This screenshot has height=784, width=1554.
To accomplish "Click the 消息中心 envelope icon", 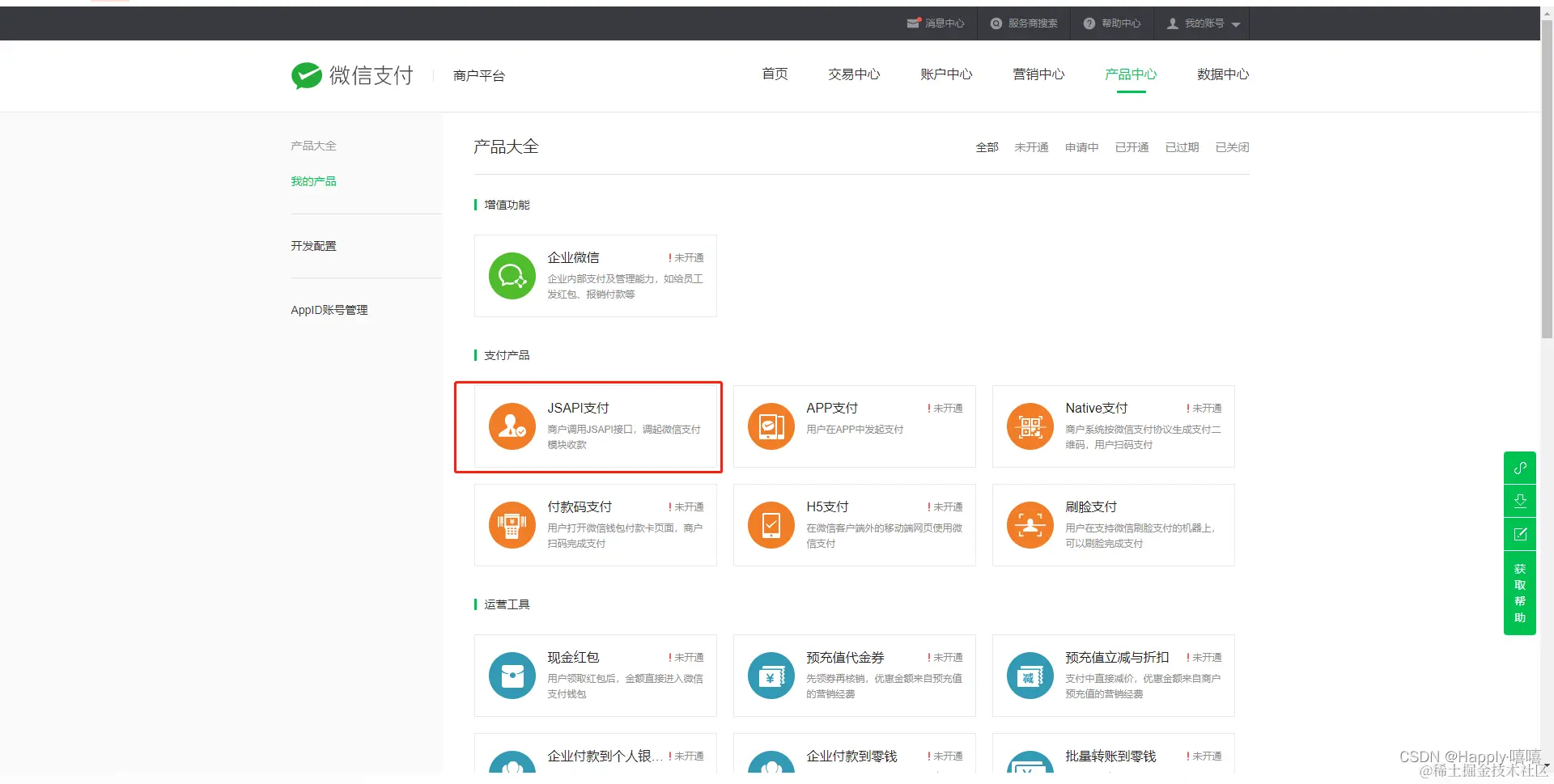I will tap(914, 23).
